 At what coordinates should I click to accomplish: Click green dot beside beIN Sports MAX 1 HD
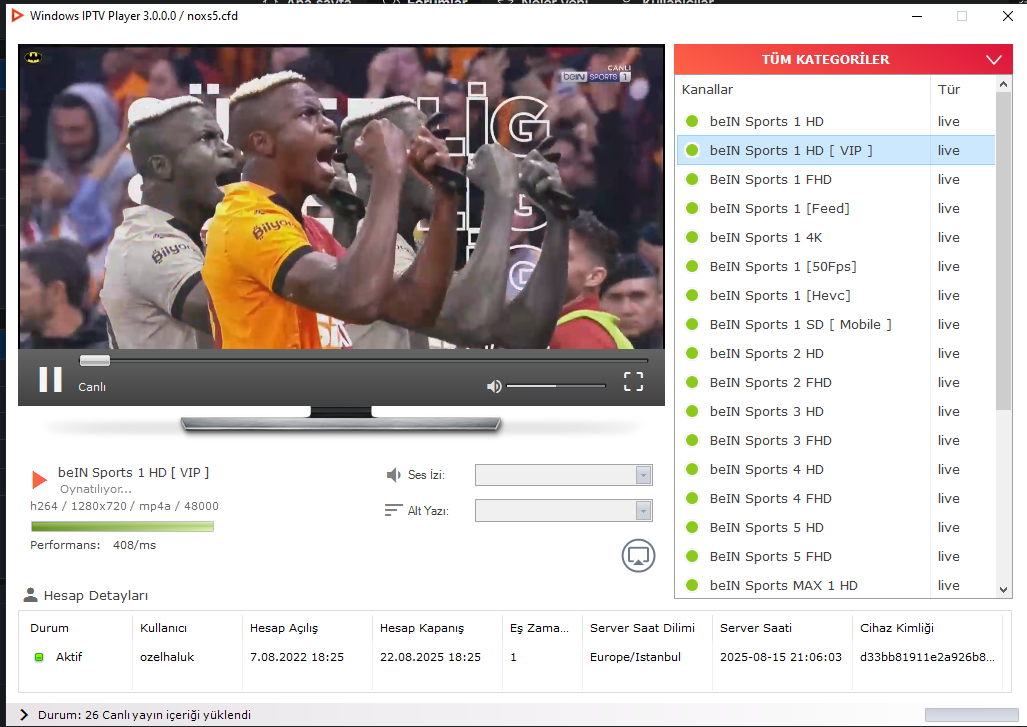[x=692, y=585]
